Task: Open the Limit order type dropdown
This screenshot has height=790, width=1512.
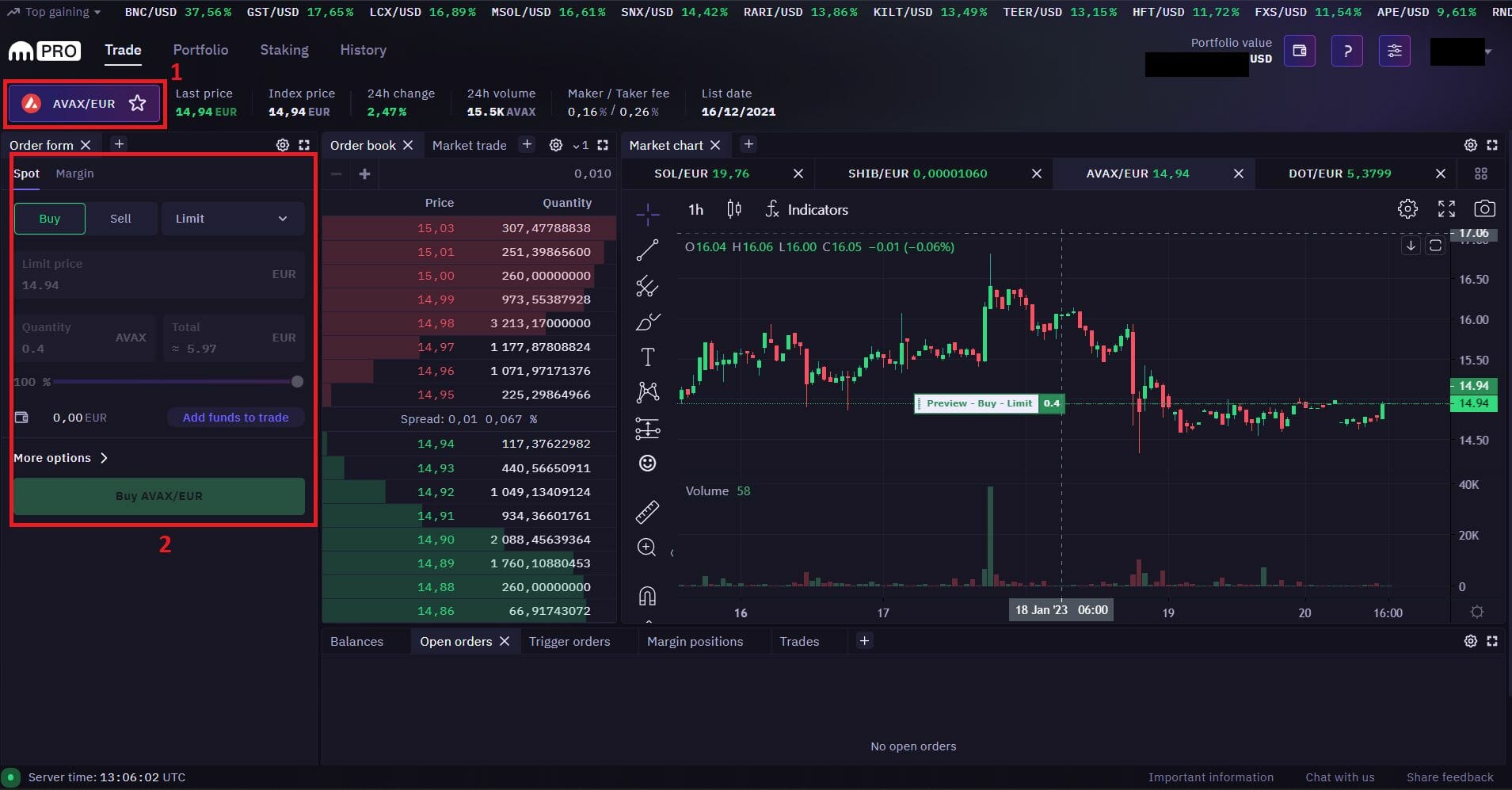Action: click(x=233, y=219)
